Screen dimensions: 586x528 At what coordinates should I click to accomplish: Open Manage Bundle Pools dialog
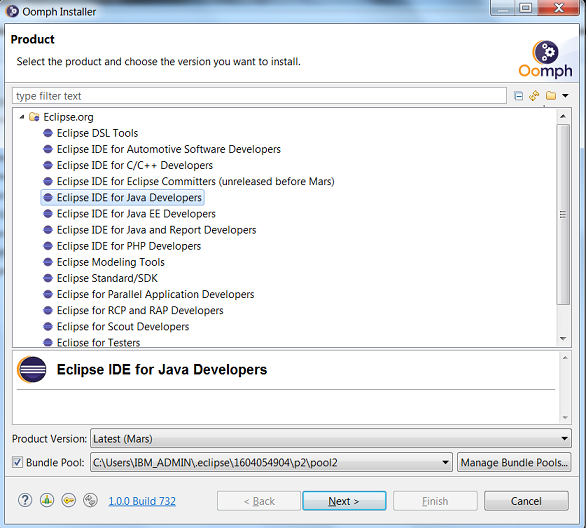(514, 463)
